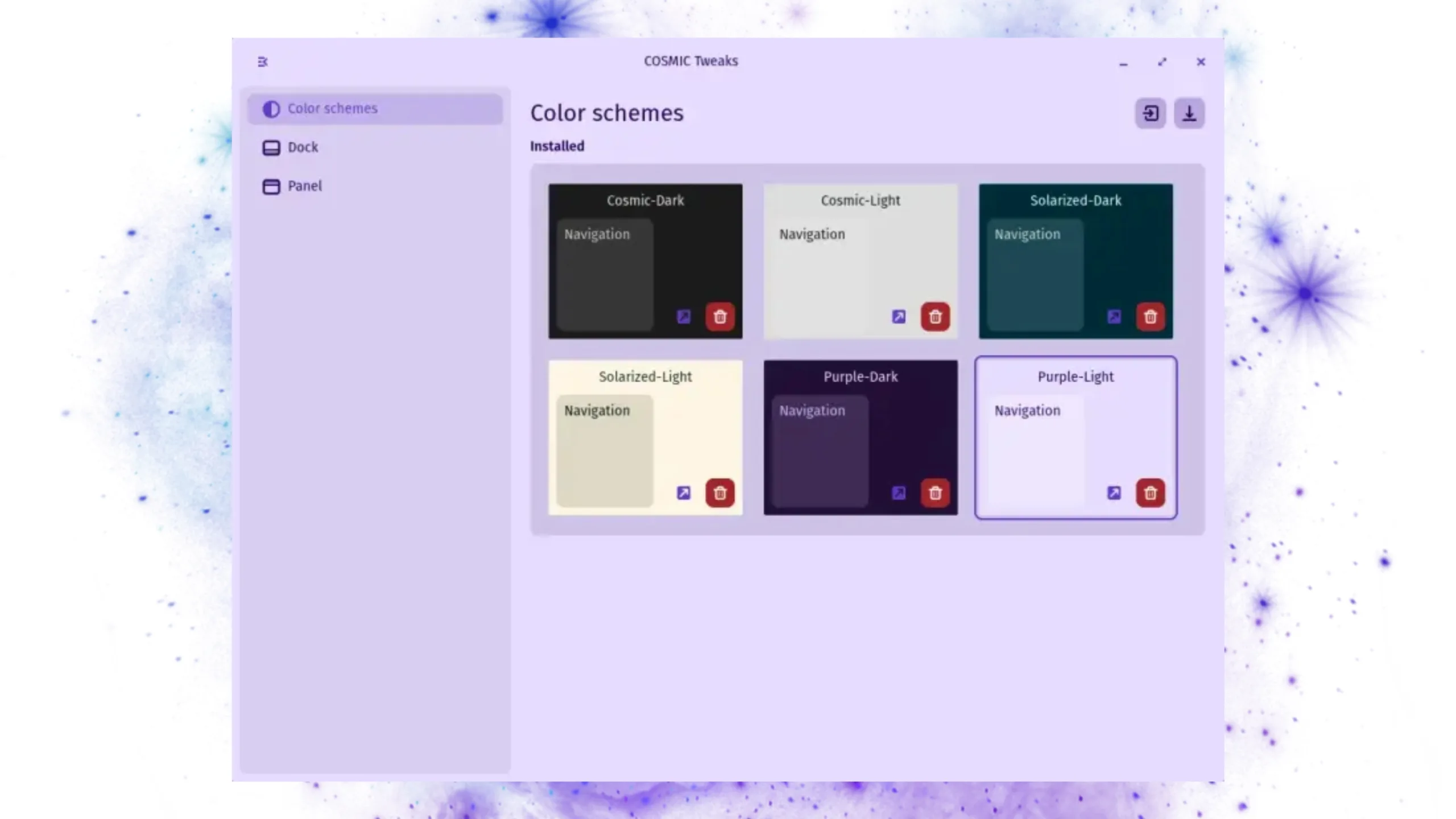
Task: Toggle the navigation sidebar icon
Action: pos(262,61)
